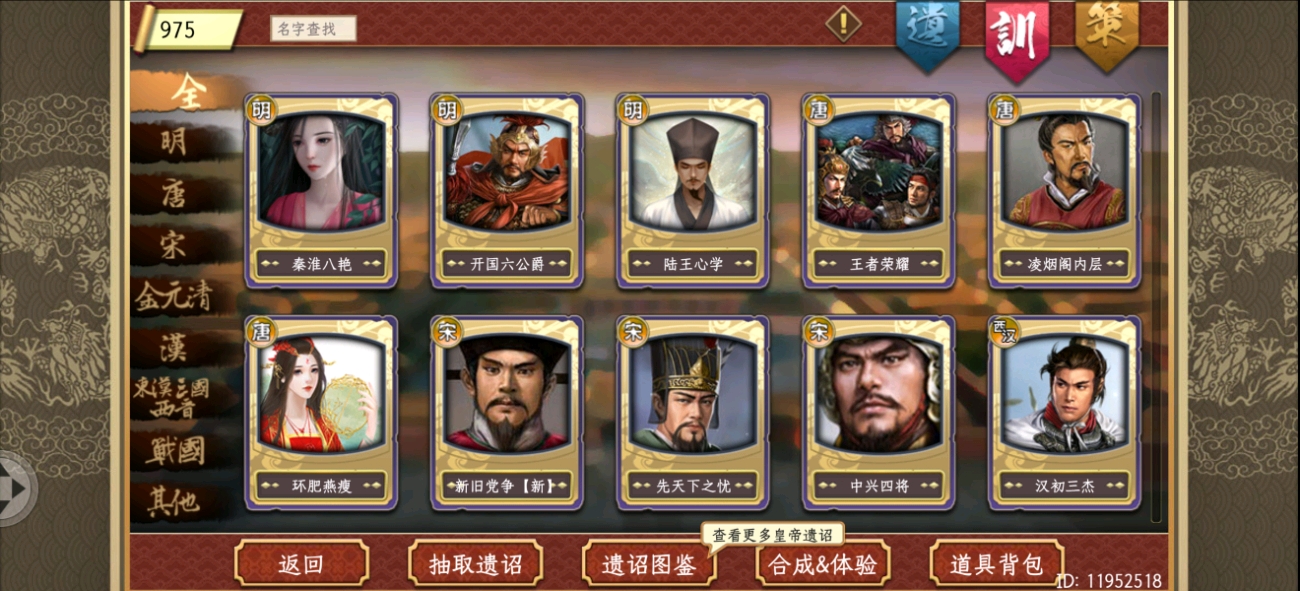The width and height of the screenshot is (1300, 591).
Task: Filter by 明 dynasty tab
Action: (173, 143)
